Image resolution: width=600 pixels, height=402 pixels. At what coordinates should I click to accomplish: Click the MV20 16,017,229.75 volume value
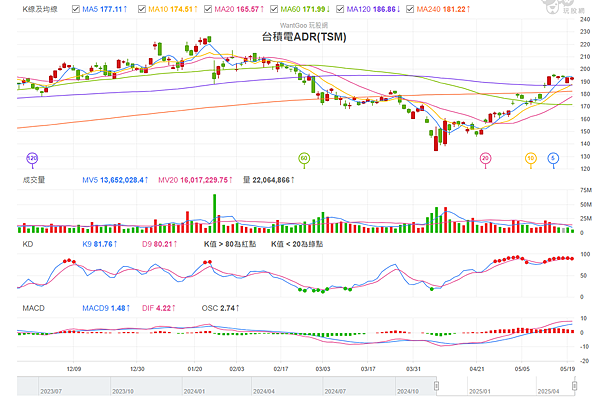coord(195,180)
